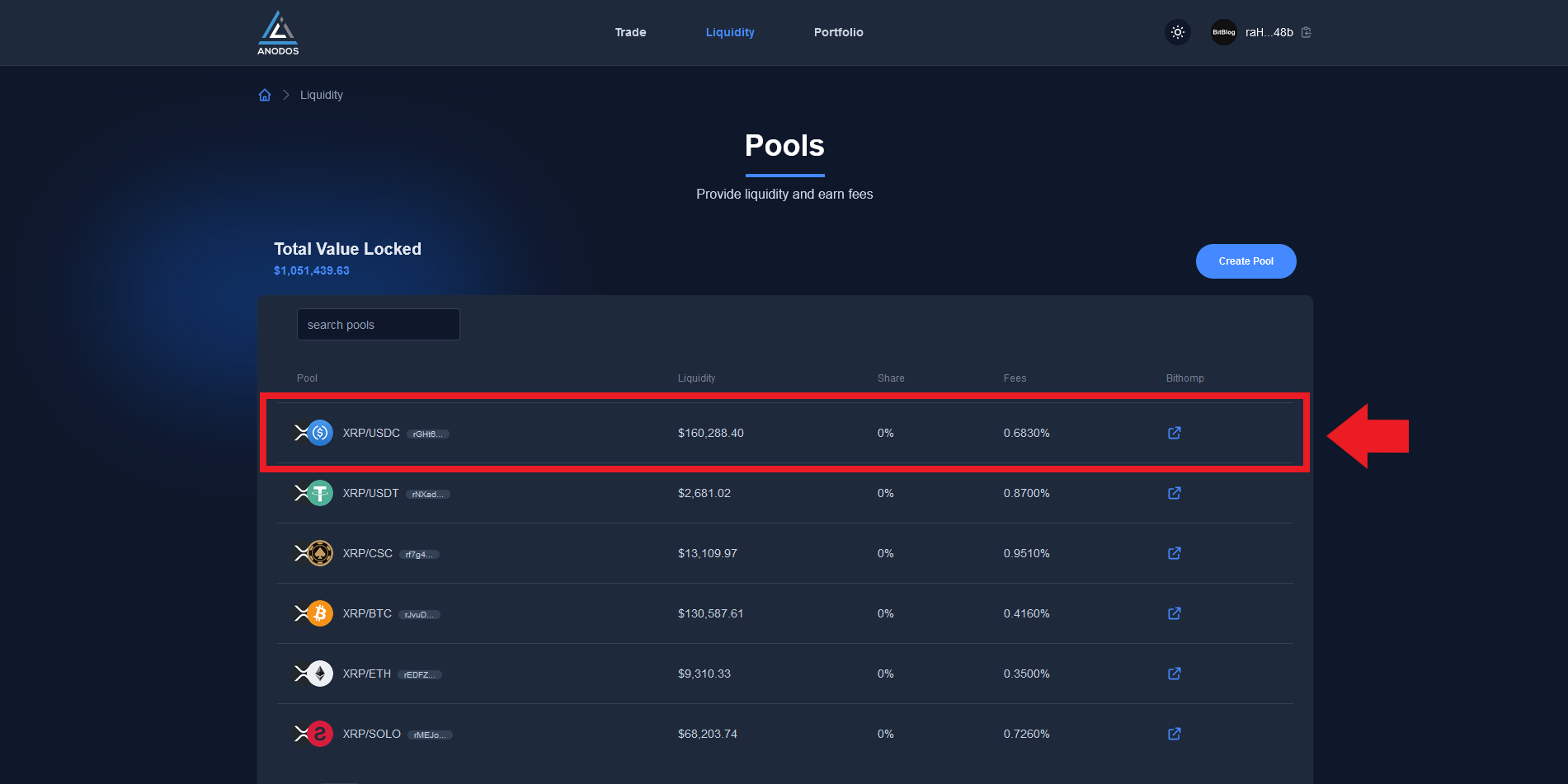Image resolution: width=1568 pixels, height=784 pixels.
Task: Select the XRP/USDC pool name
Action: tap(371, 433)
